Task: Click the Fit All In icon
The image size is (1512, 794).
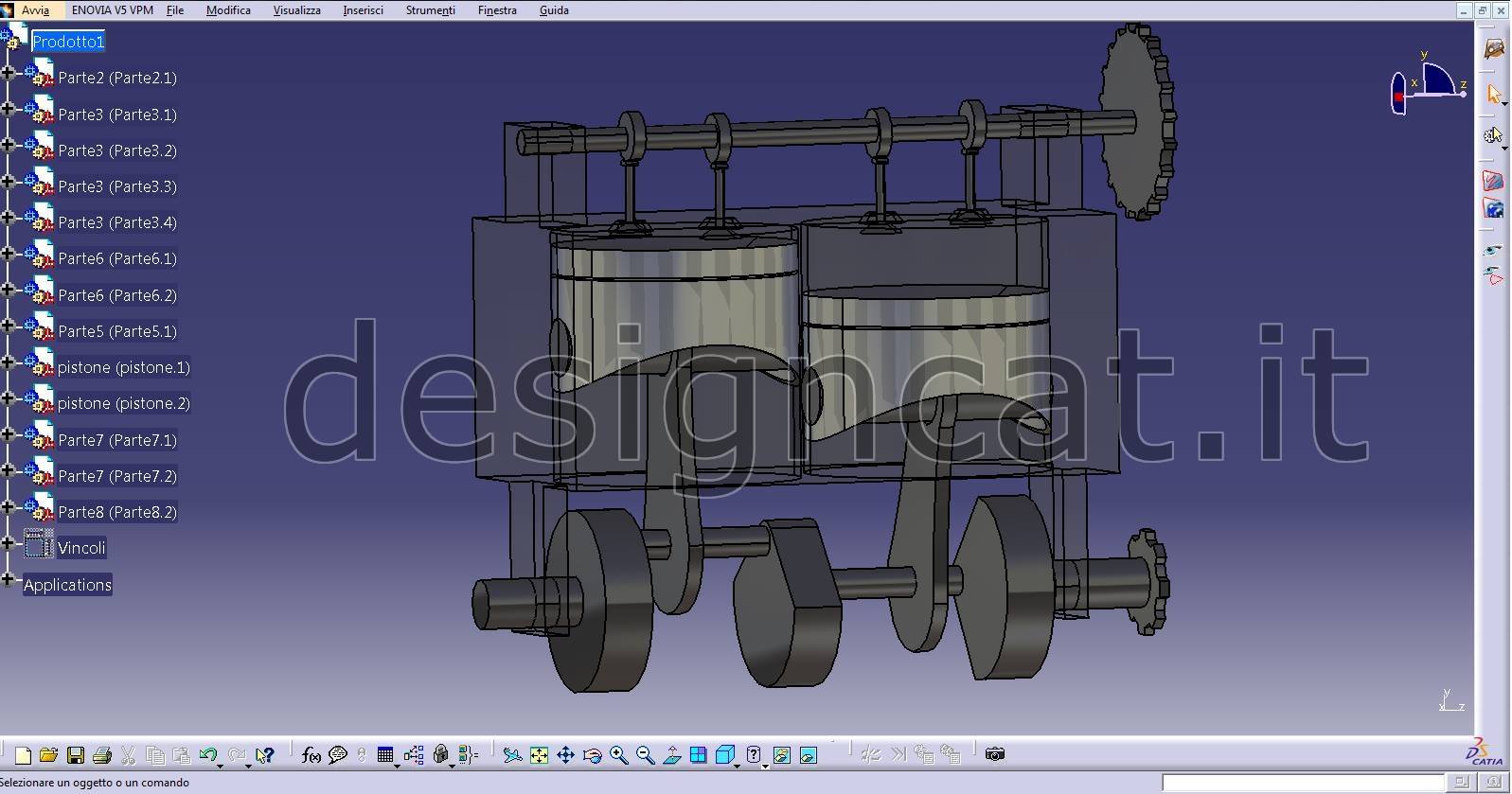Action: 539,755
